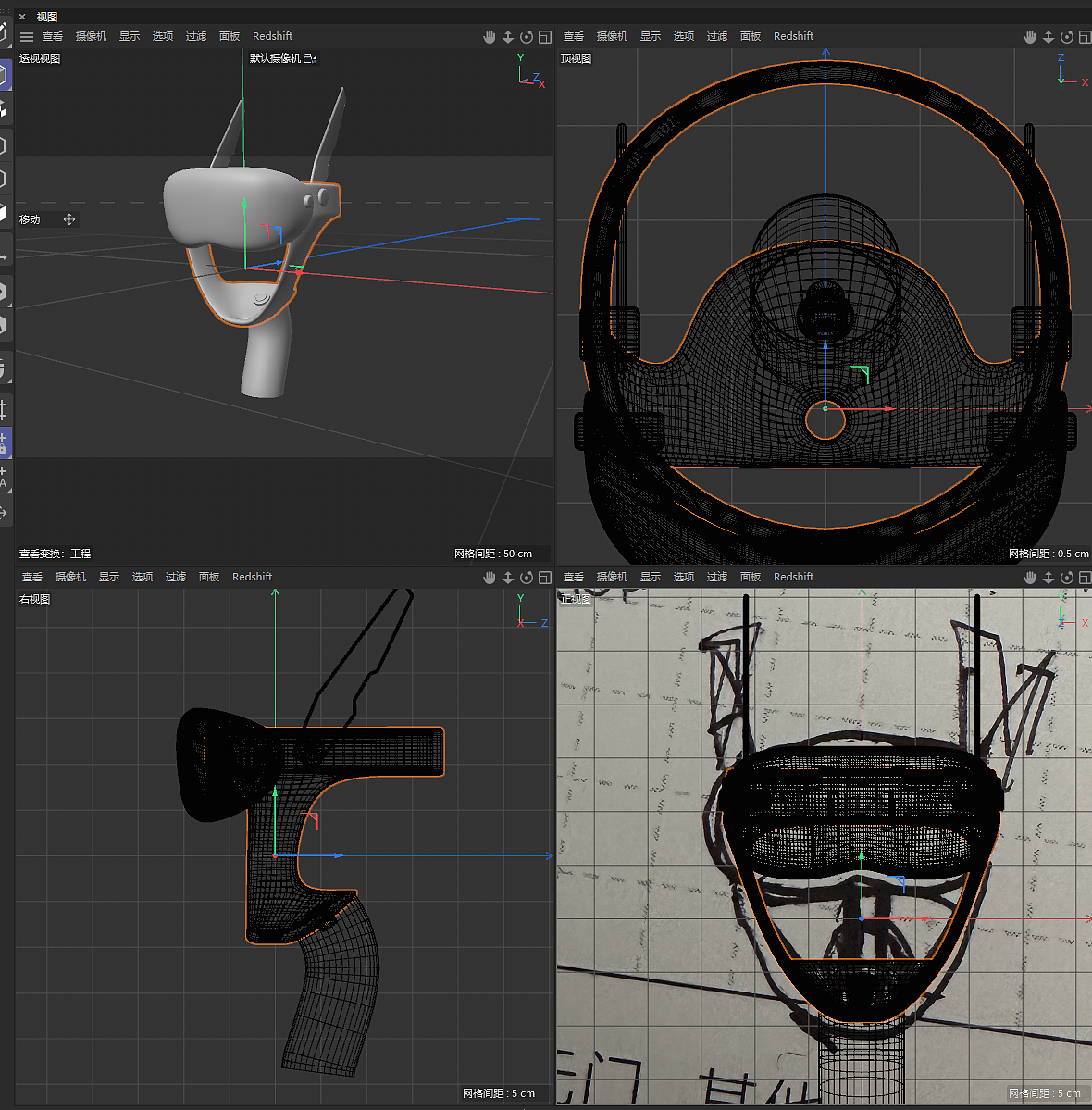Click the move cross icon beside 移动
The width and height of the screenshot is (1092, 1110).
point(69,219)
